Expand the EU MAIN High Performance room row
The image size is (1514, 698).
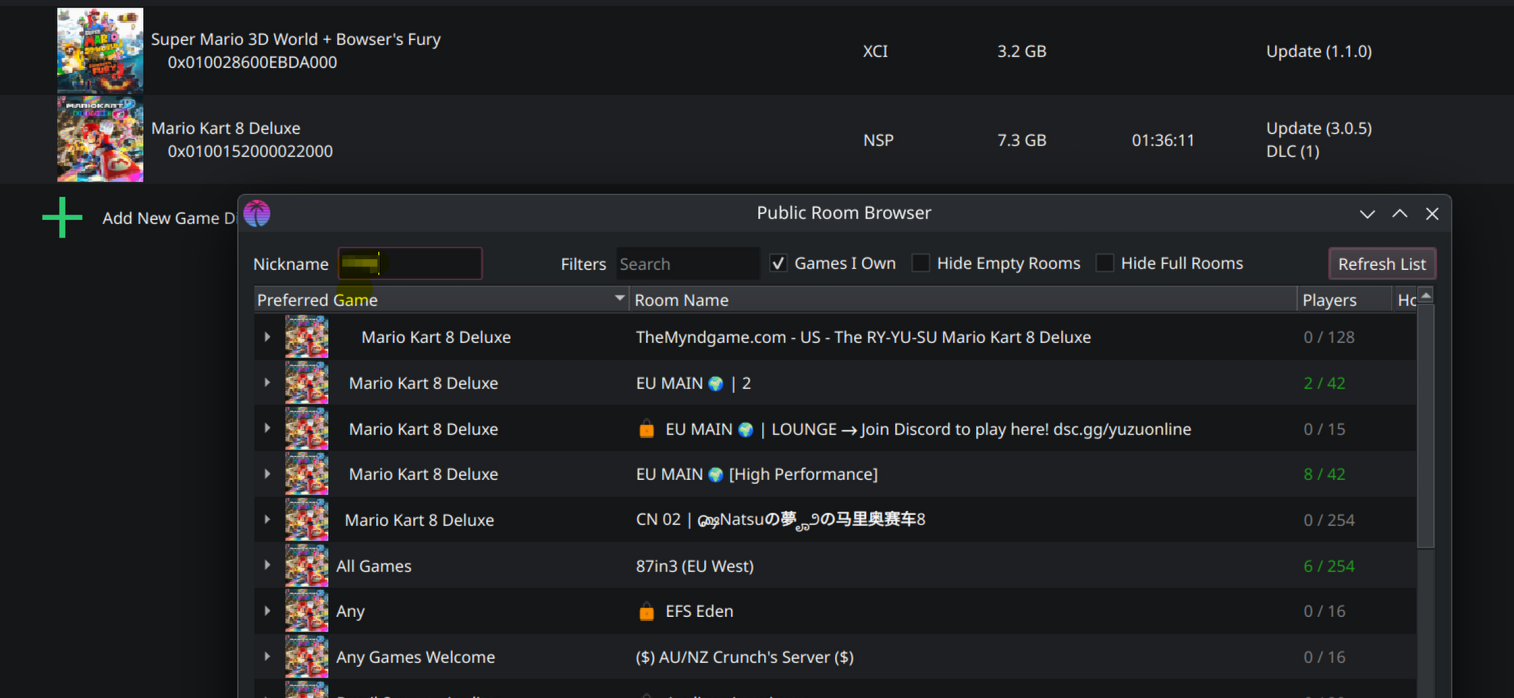pyautogui.click(x=267, y=474)
